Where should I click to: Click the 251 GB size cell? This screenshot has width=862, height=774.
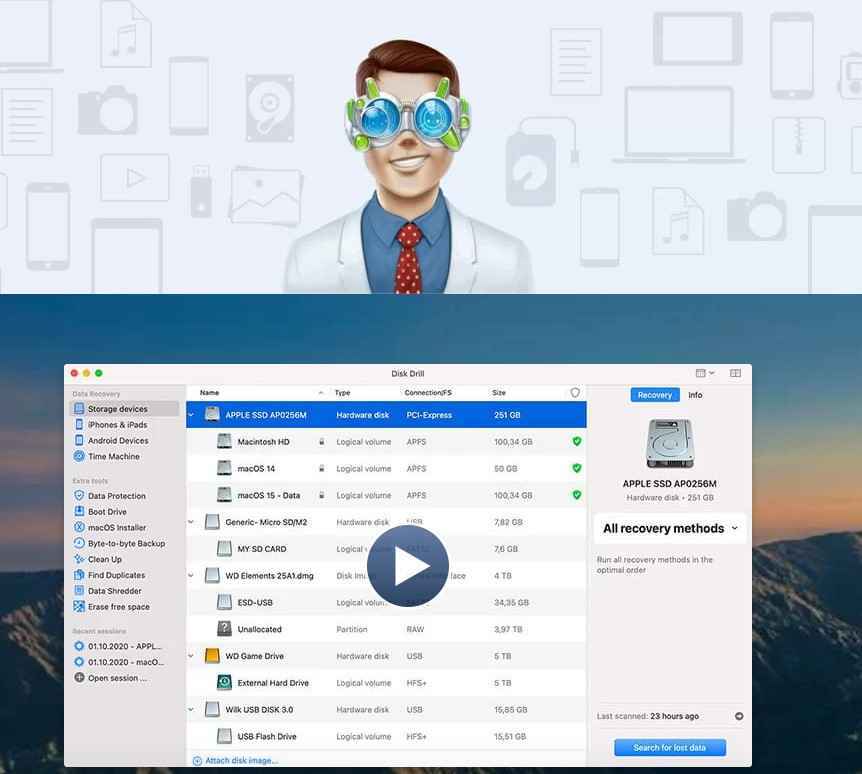(507, 415)
